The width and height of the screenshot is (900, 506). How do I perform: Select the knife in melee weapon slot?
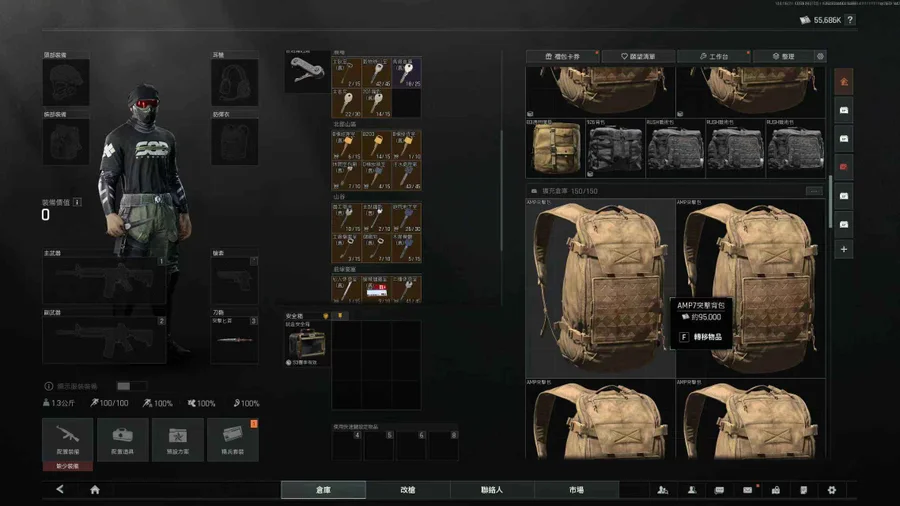(234, 342)
